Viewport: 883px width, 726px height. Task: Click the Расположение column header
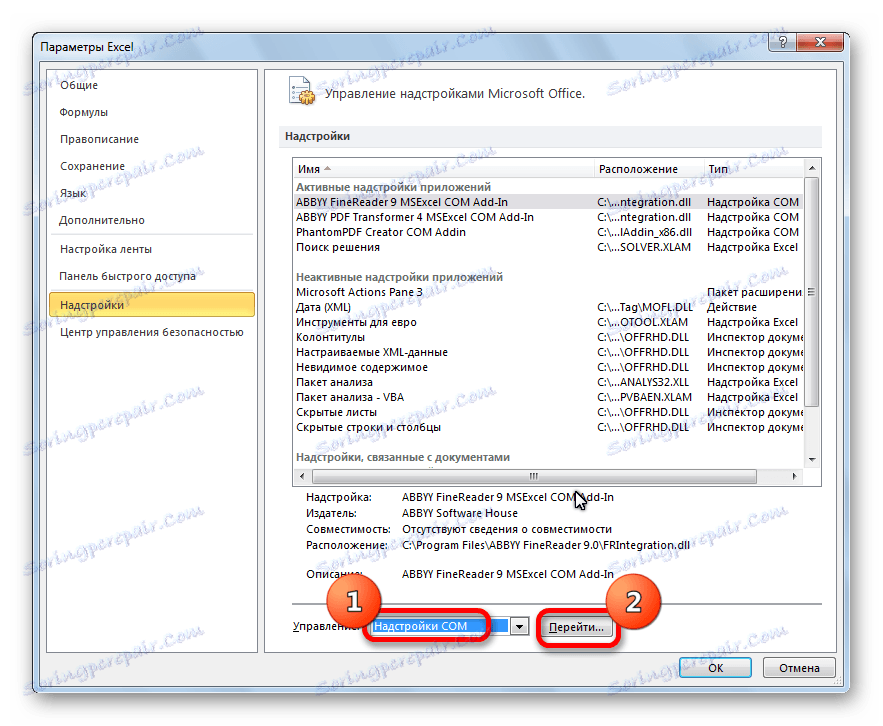(649, 169)
